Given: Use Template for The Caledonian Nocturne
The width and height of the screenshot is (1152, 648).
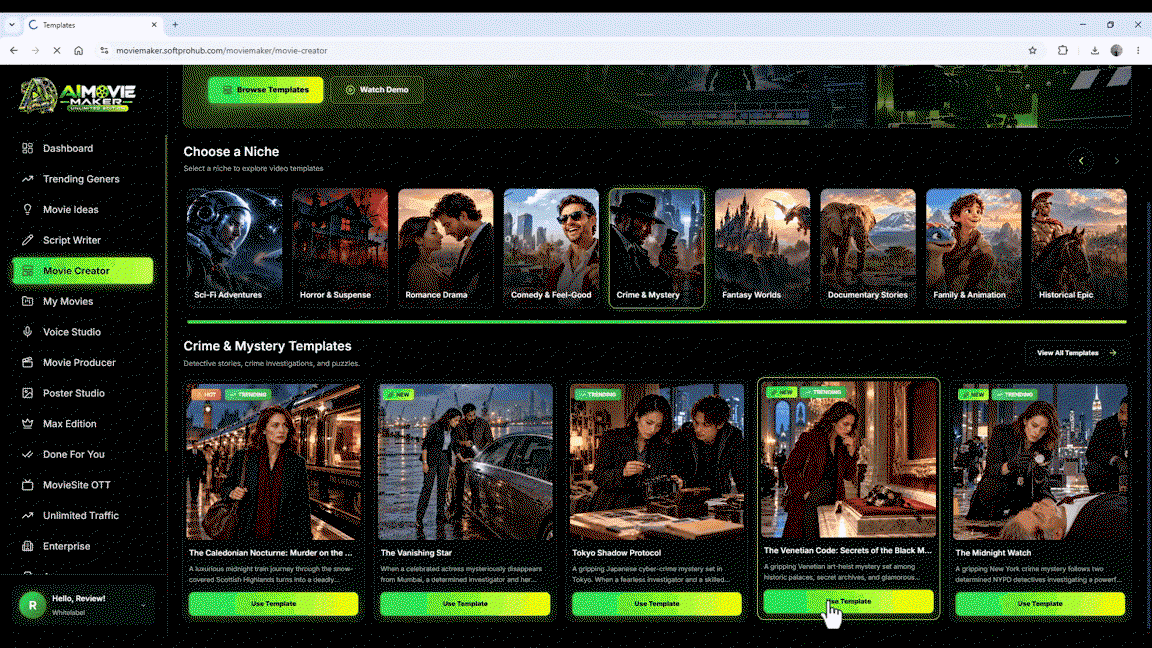Looking at the screenshot, I should (273, 604).
